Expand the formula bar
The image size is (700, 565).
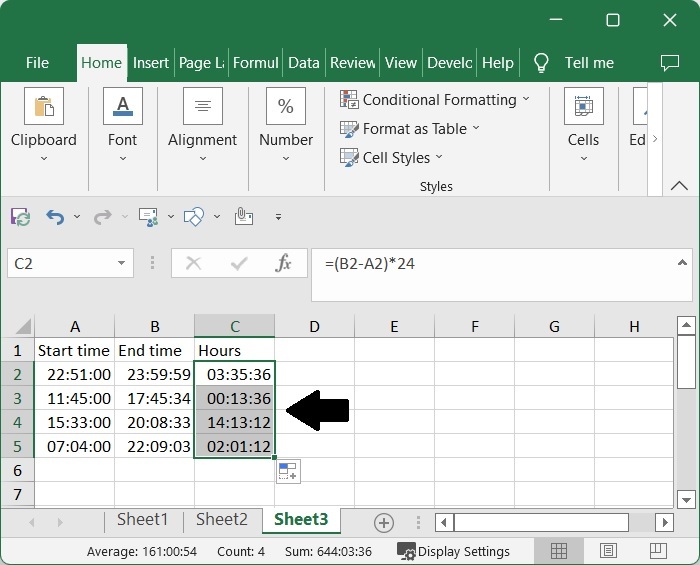[682, 263]
